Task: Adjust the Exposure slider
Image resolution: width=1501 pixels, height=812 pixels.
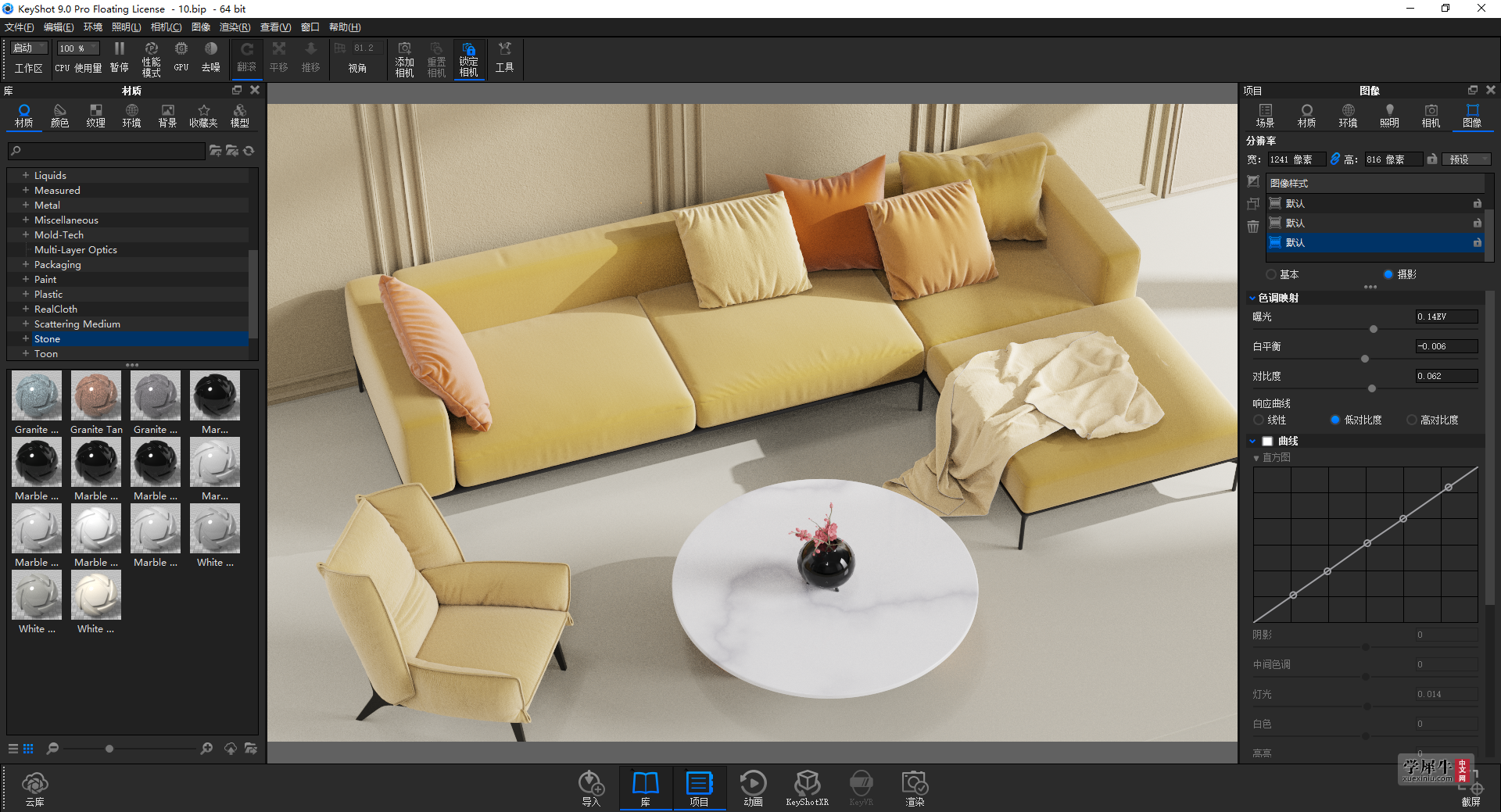Action: click(x=1374, y=329)
